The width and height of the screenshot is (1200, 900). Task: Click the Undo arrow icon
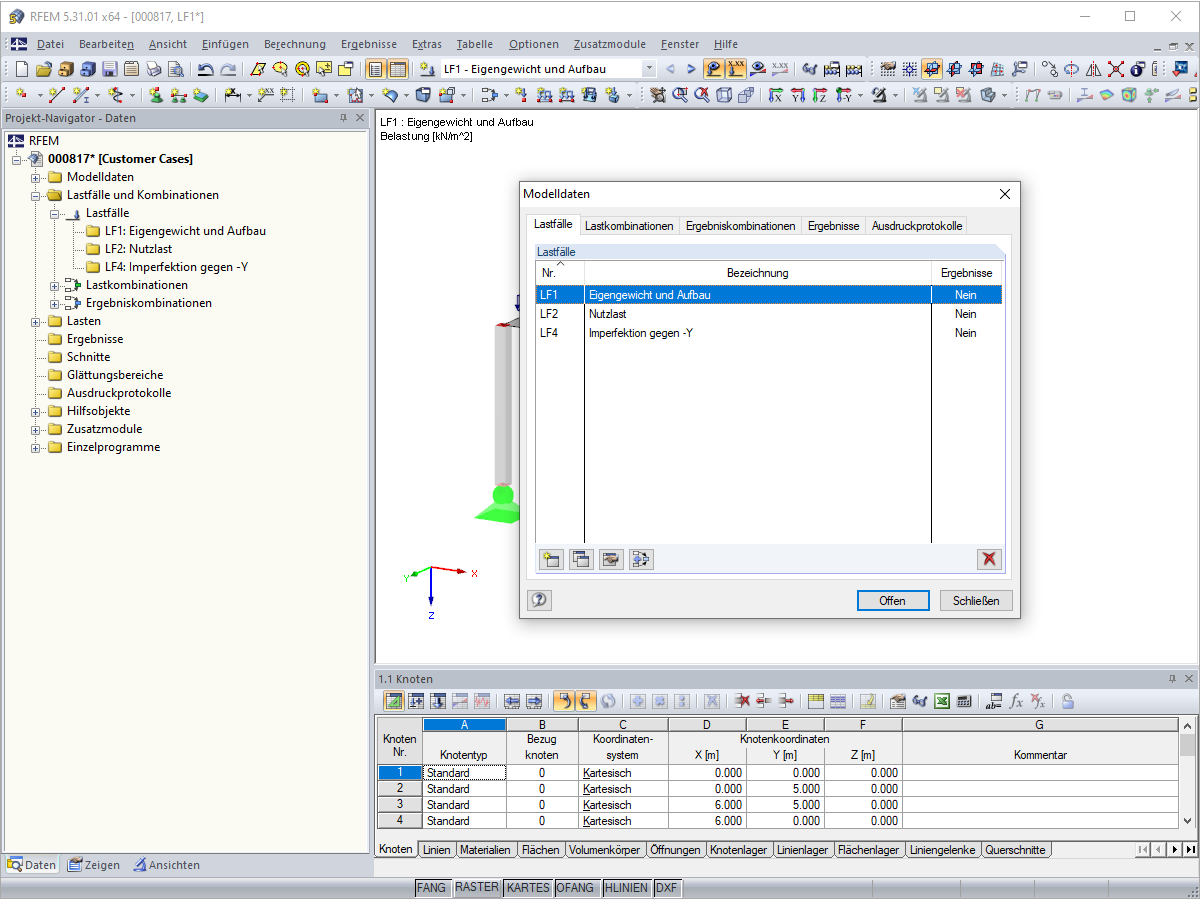(206, 69)
